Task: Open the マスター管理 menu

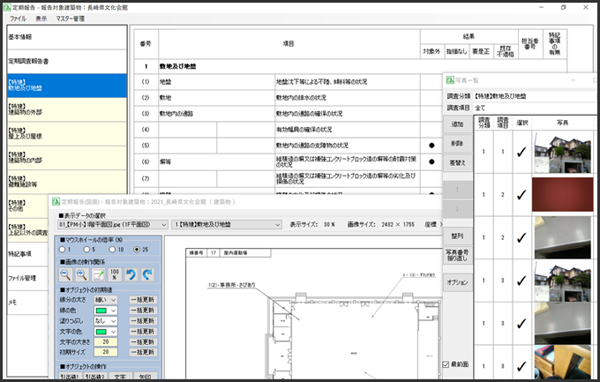Action: coord(70,18)
